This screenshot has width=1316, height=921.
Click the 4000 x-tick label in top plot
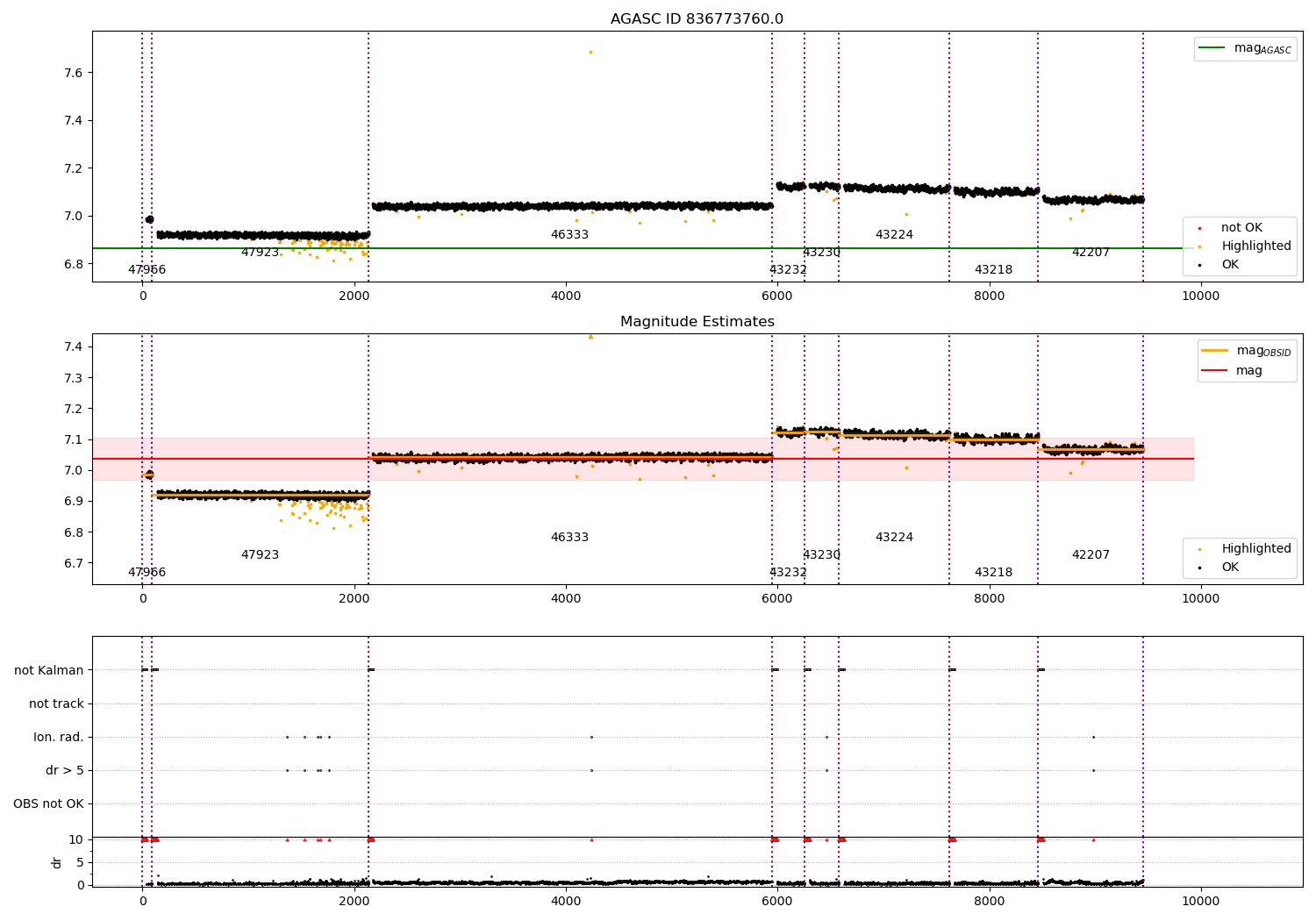point(566,296)
